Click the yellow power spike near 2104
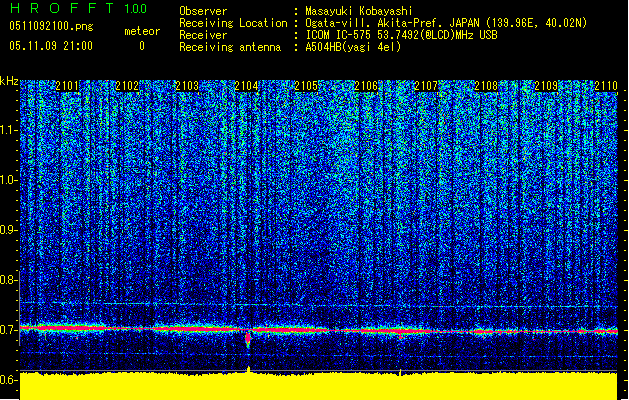Image resolution: width=629 pixels, height=400 pixels. [248, 370]
